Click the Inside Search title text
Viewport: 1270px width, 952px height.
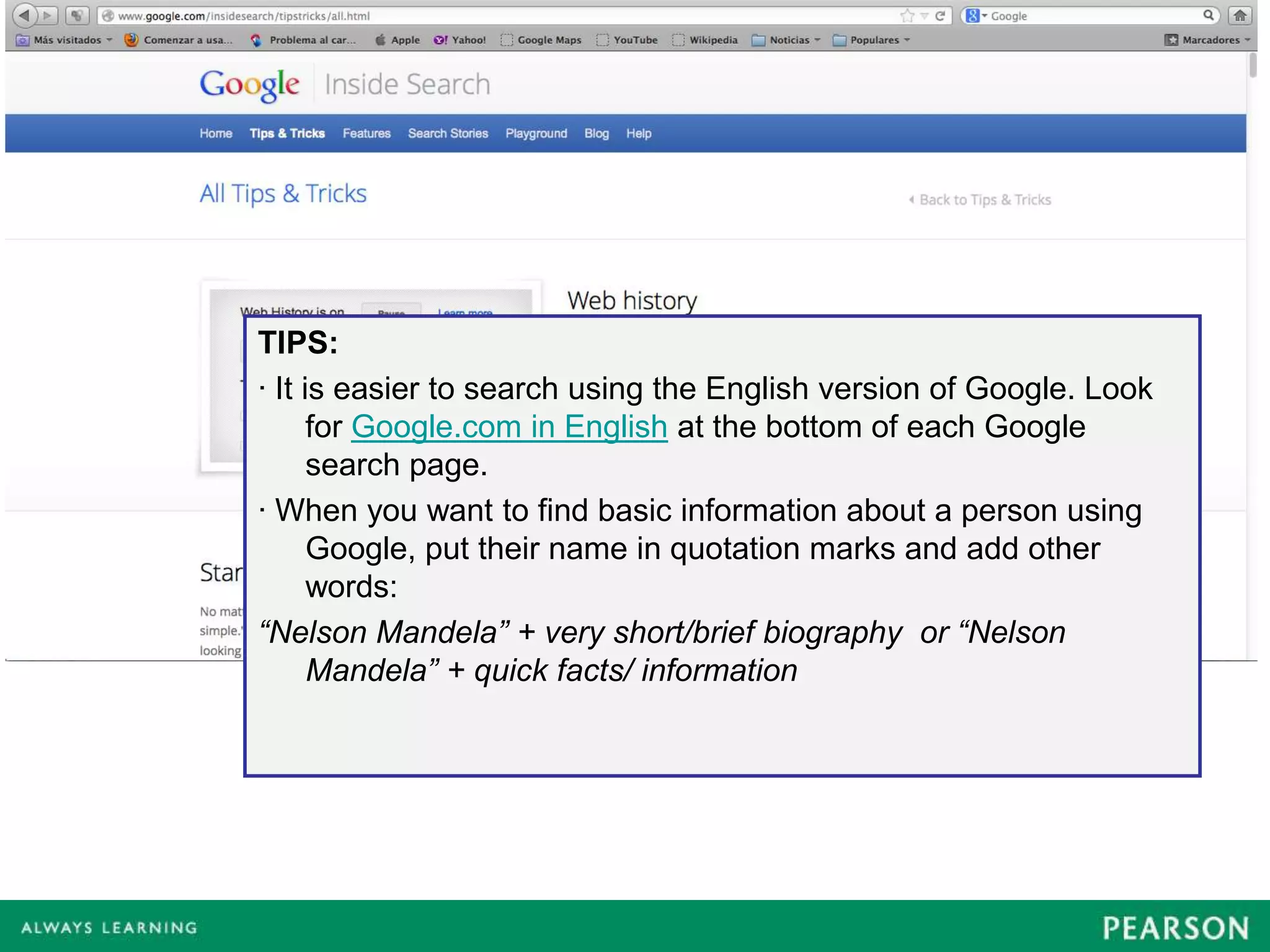pos(407,84)
